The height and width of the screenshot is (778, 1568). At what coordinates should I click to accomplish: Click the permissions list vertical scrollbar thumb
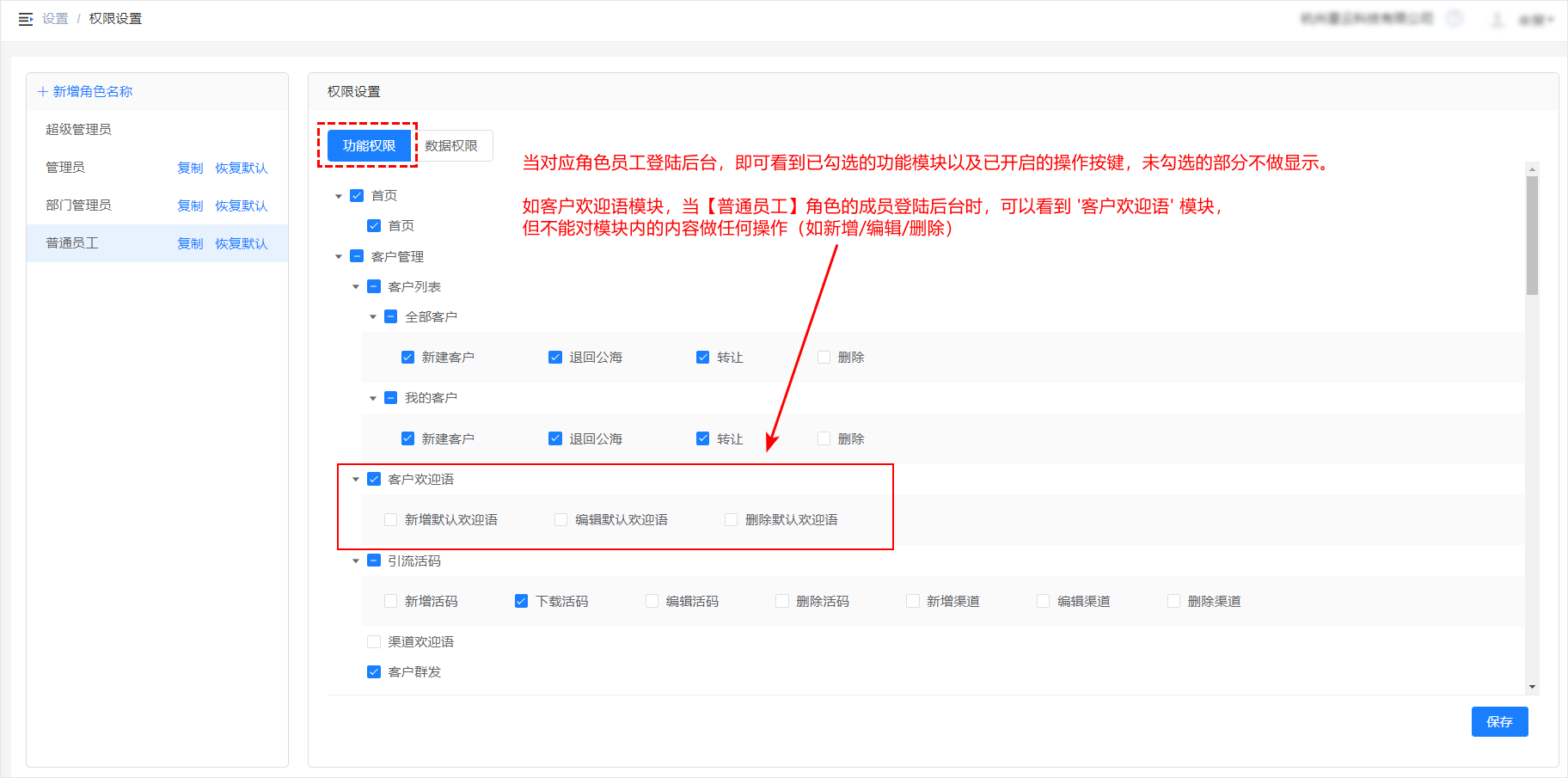[1532, 236]
